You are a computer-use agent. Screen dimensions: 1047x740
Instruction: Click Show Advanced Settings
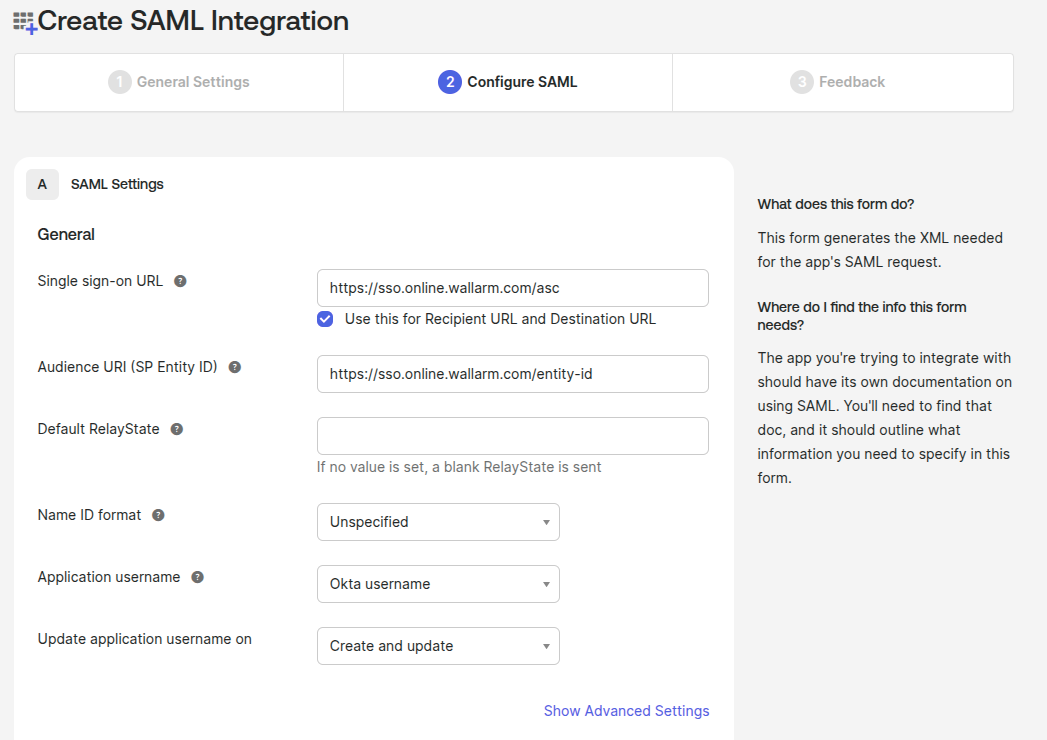626,710
